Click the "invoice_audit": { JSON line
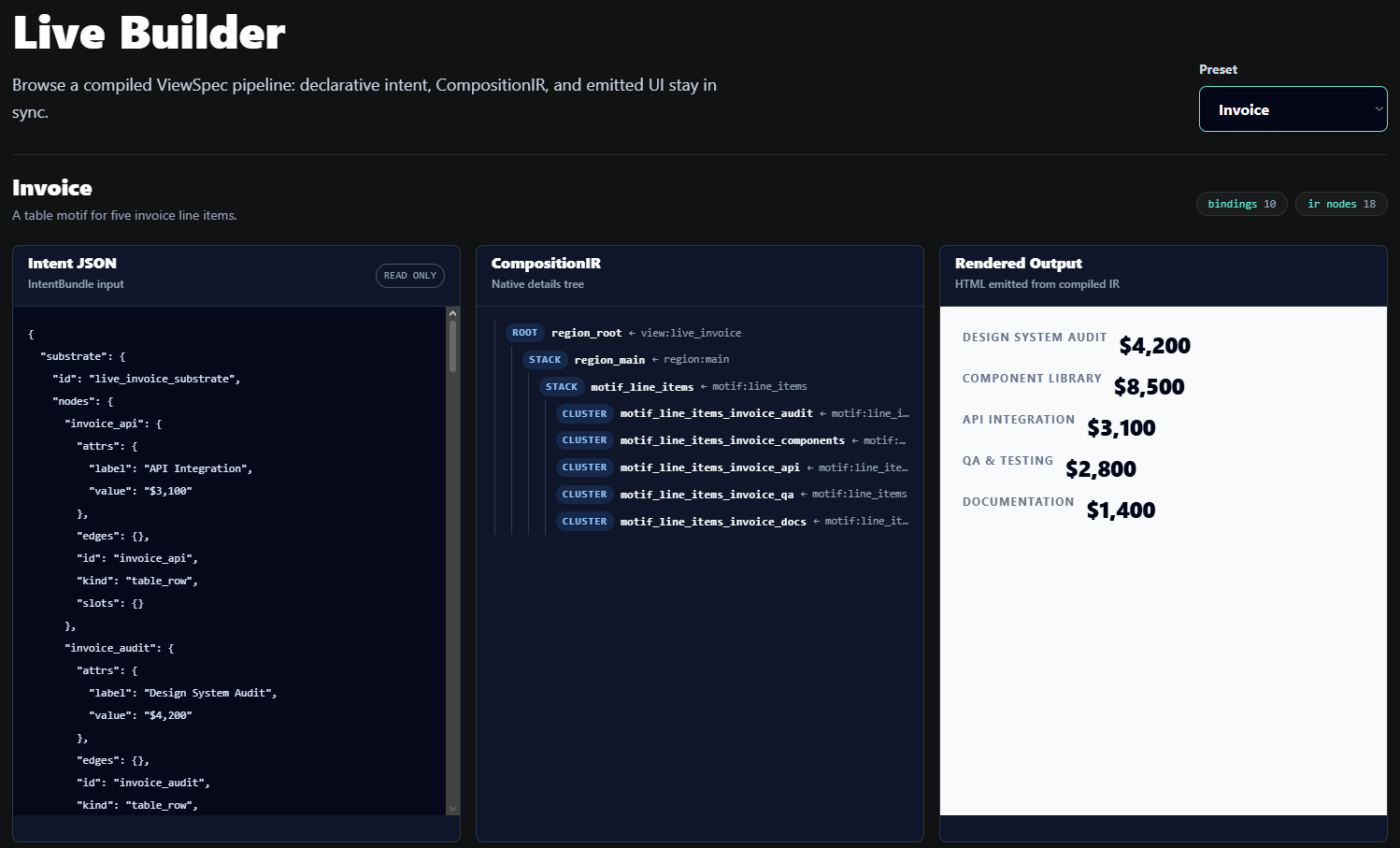Image resolution: width=1400 pixels, height=848 pixels. 120,648
